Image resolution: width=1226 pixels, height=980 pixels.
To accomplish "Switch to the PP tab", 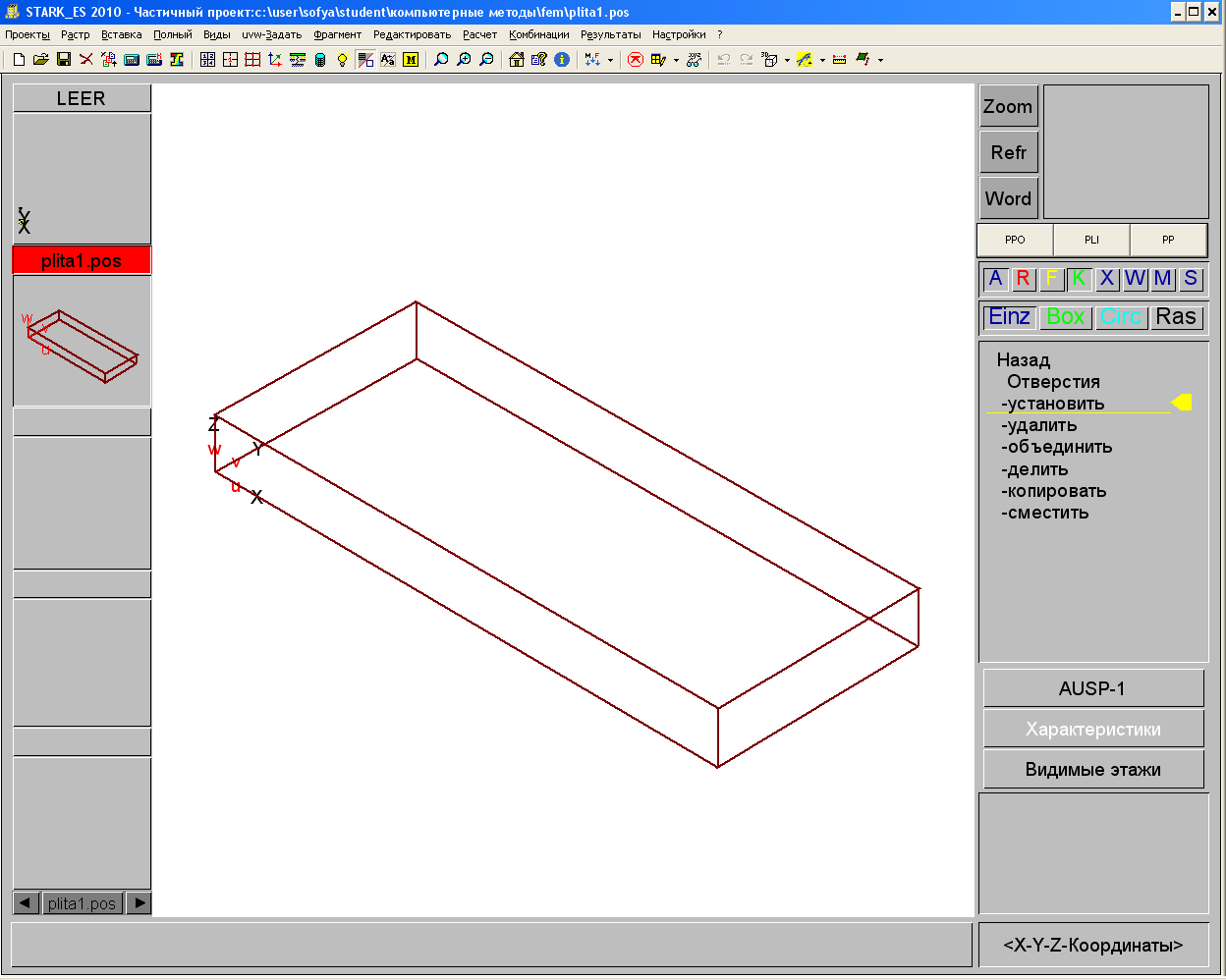I will click(1168, 240).
